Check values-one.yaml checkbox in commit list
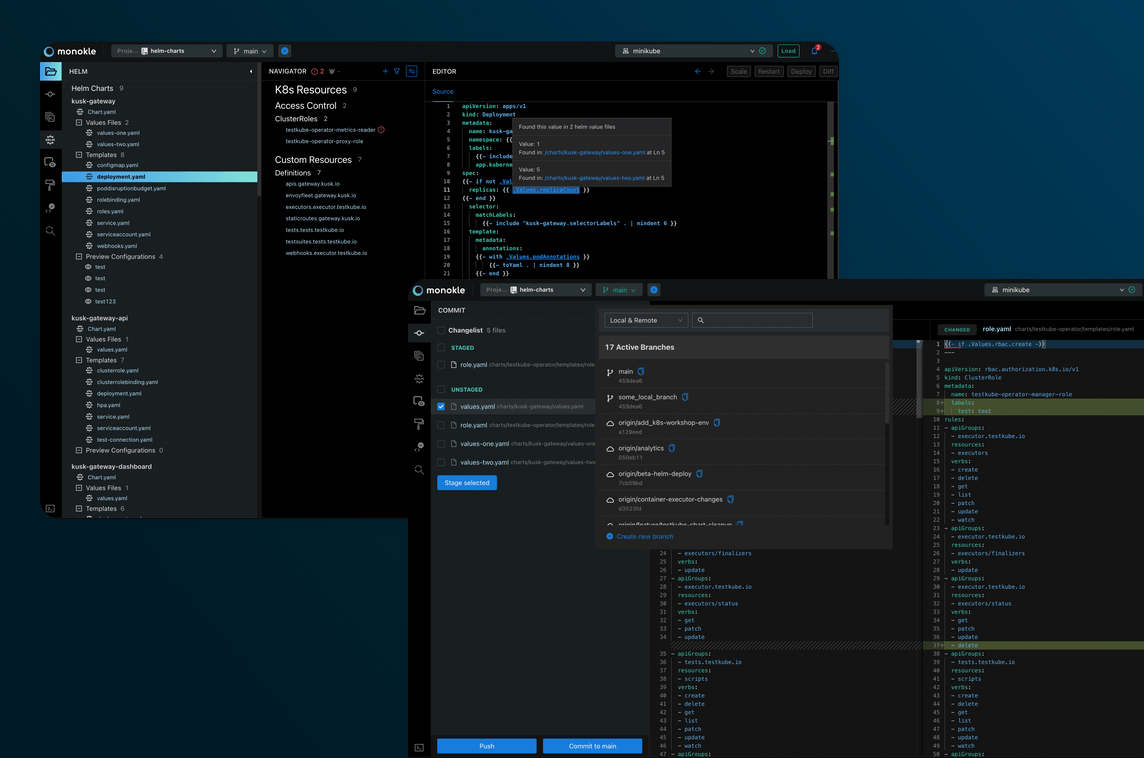 click(x=441, y=444)
